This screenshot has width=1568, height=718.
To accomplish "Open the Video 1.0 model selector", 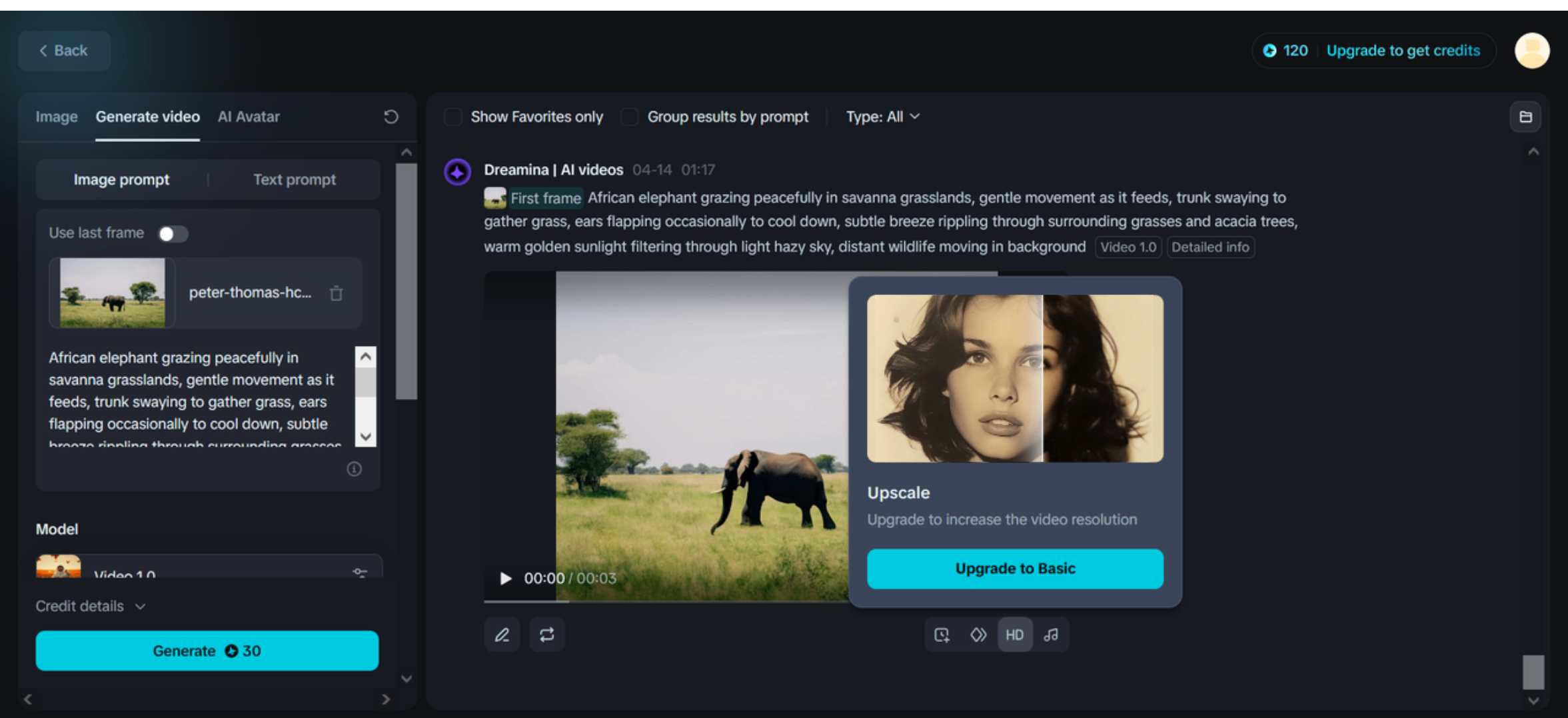I will [209, 567].
